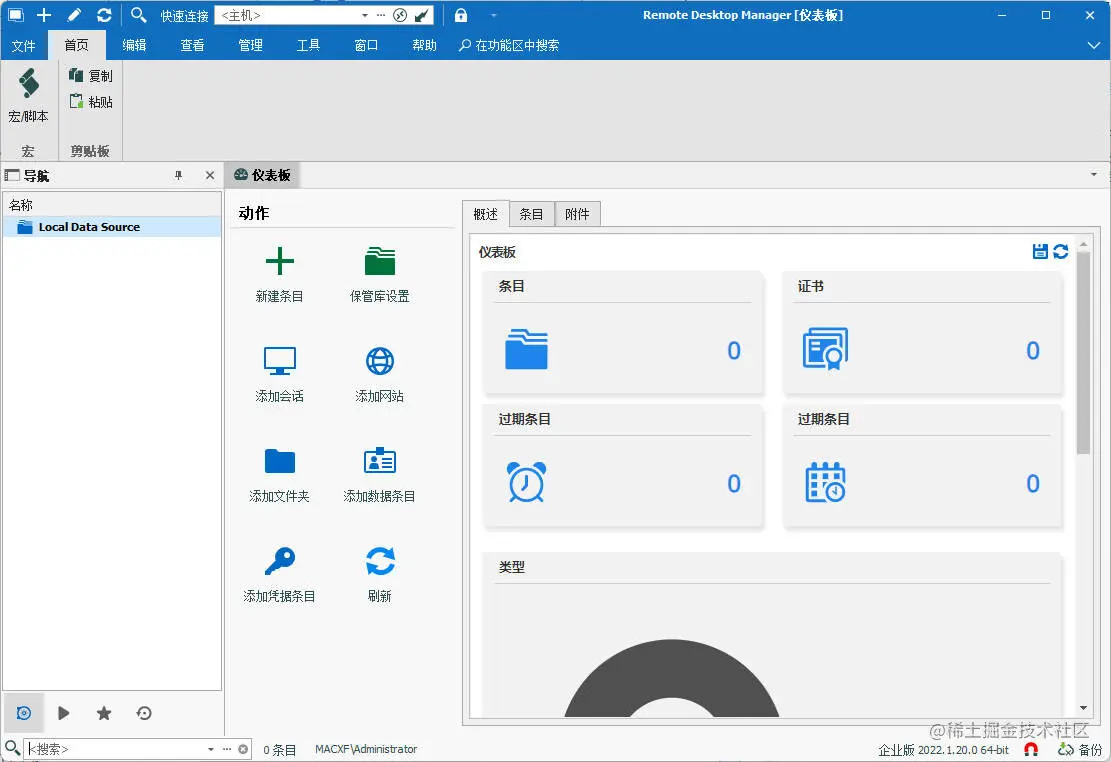Close the navigation (导航) panel
Screen dimensions: 1111x762
click(210, 175)
